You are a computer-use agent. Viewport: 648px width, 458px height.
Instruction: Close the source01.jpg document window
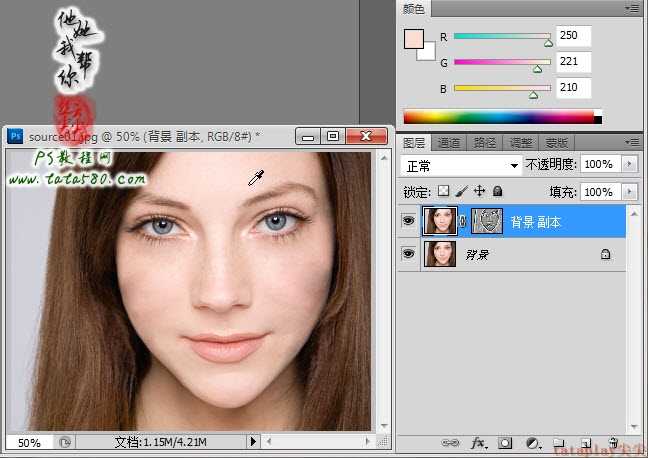tap(366, 136)
